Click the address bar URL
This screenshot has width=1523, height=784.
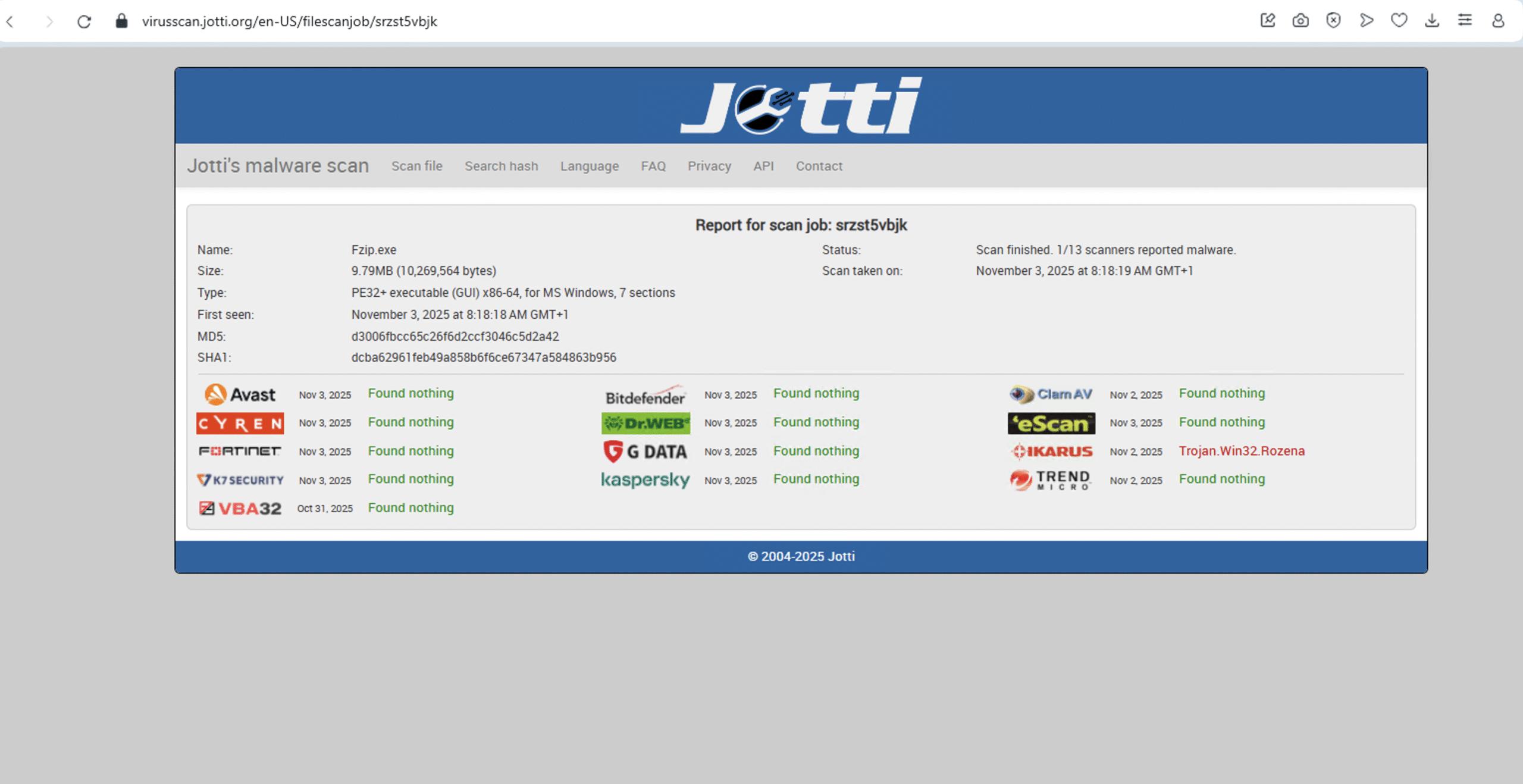[289, 21]
